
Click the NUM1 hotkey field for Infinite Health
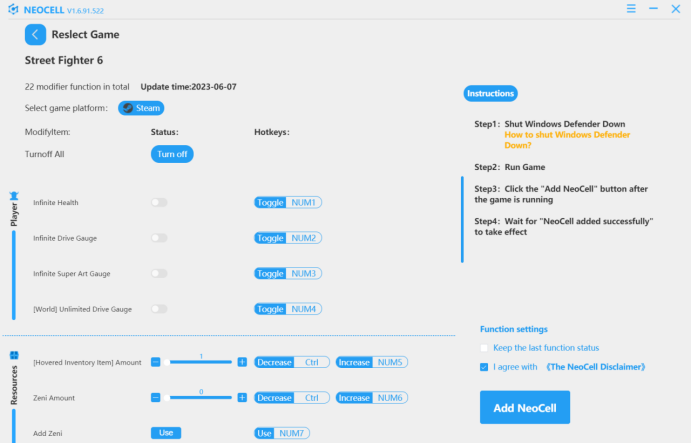(x=303, y=203)
